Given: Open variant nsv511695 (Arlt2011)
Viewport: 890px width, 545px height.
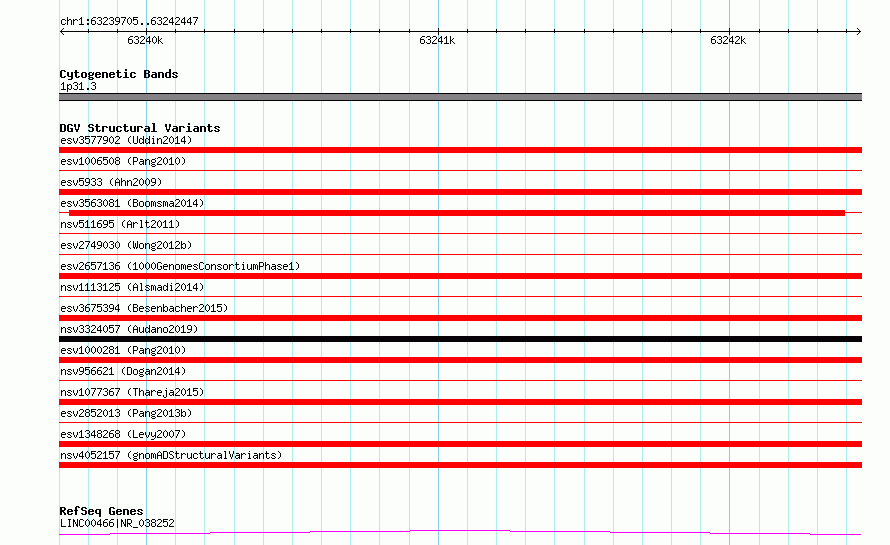Looking at the screenshot, I should click(120, 224).
